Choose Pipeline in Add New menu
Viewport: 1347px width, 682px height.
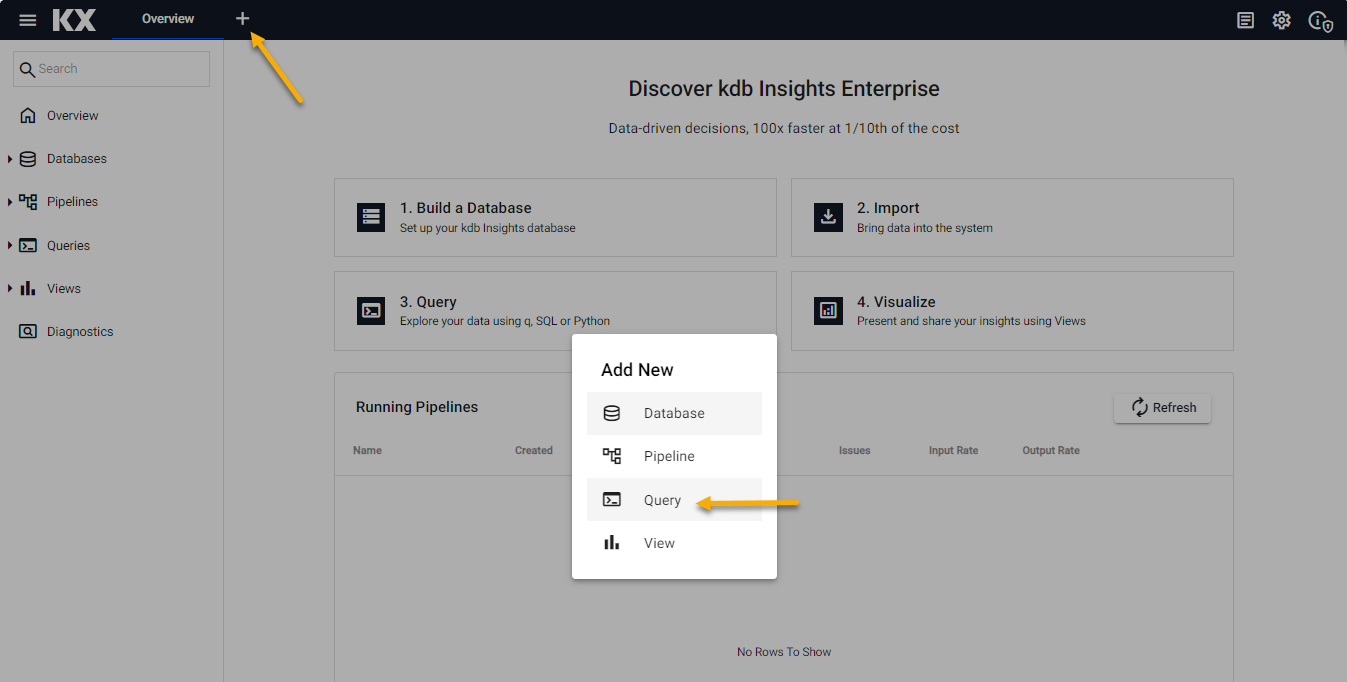click(674, 456)
